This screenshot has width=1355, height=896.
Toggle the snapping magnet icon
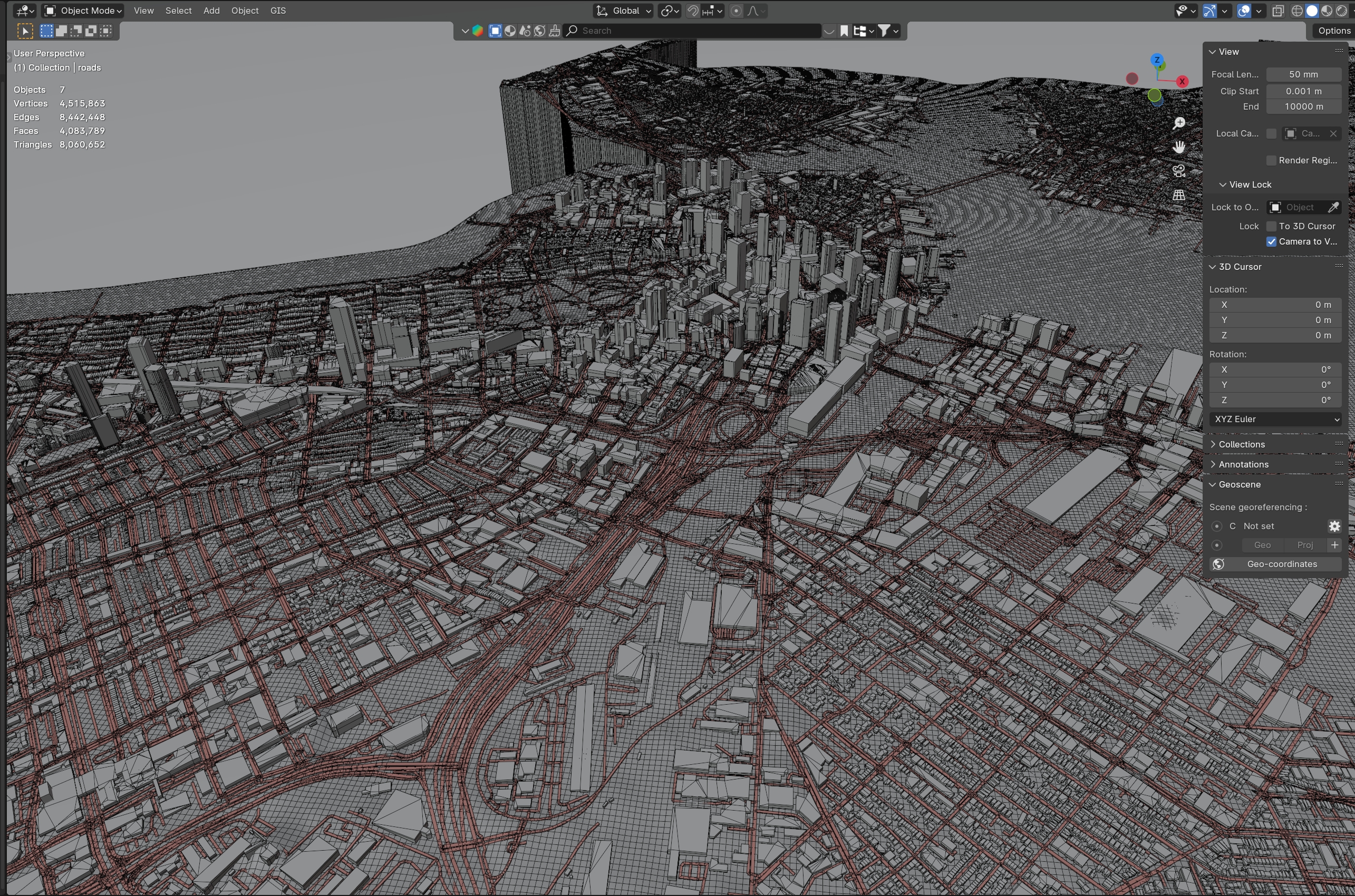tap(693, 11)
